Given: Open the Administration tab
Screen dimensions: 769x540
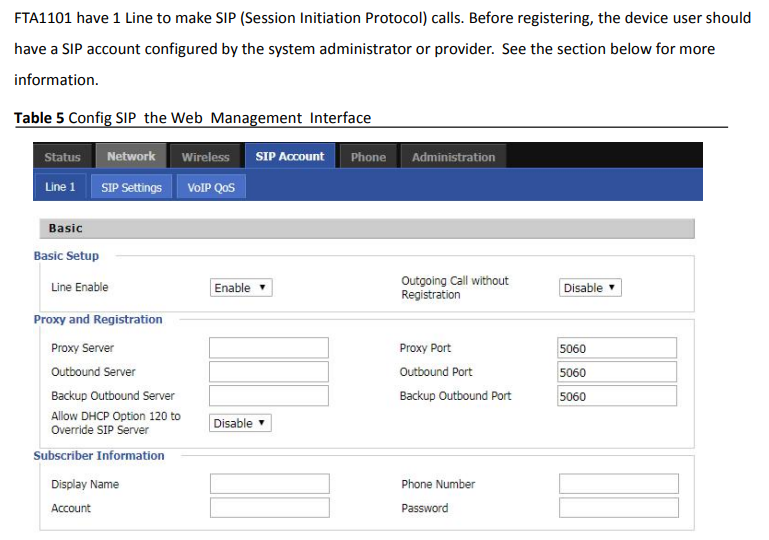Looking at the screenshot, I should pyautogui.click(x=453, y=157).
